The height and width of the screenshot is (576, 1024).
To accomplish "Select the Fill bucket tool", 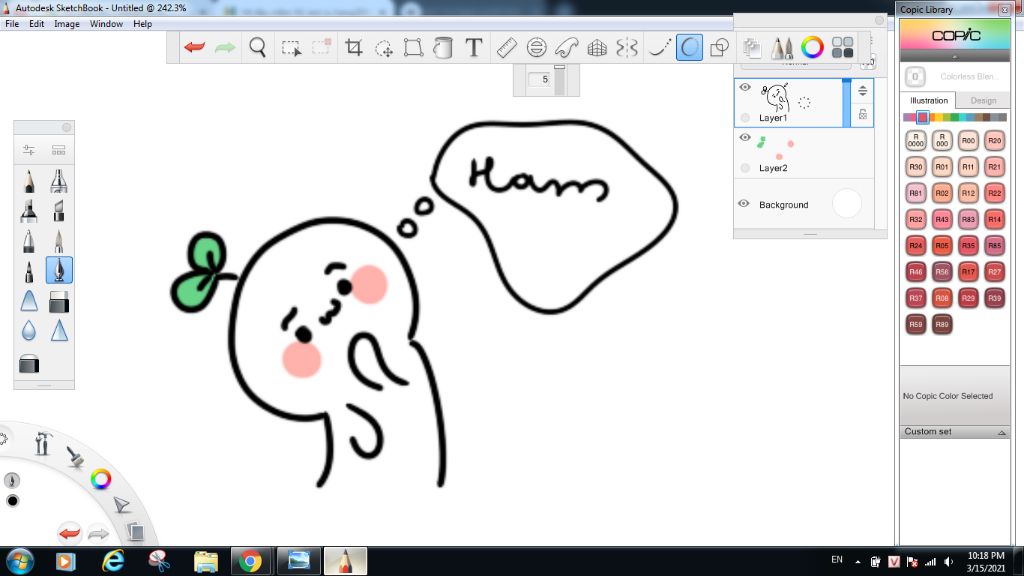I will (443, 48).
